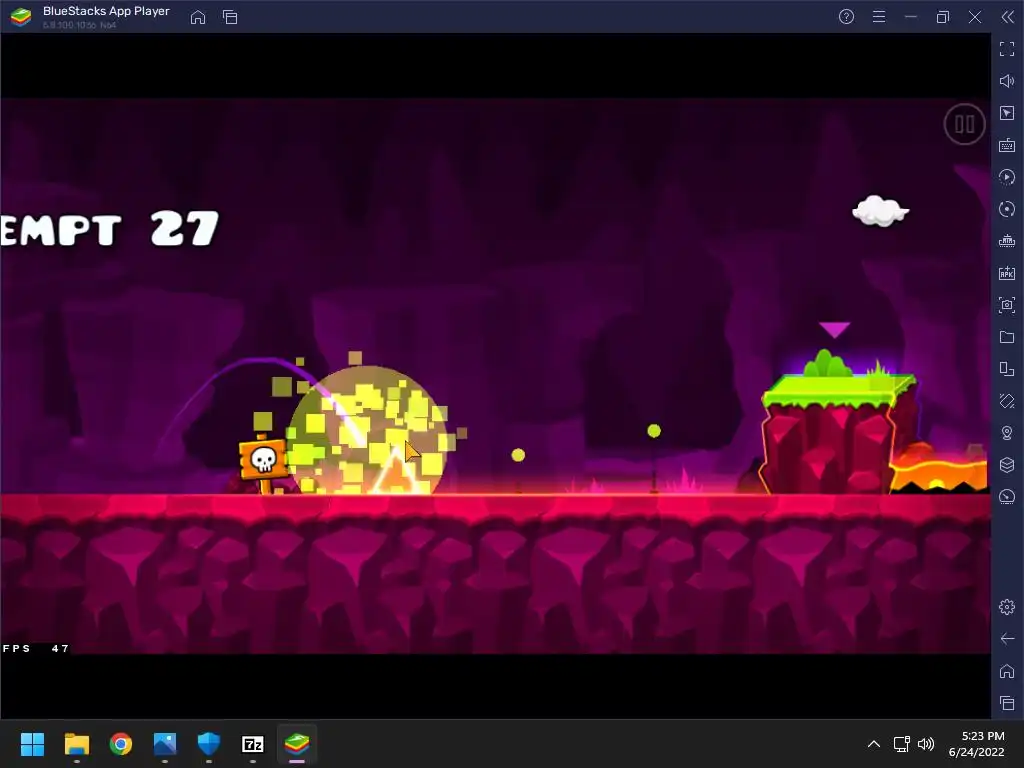Open network status in system tray
Screen dimensions: 1024x768
[902, 744]
